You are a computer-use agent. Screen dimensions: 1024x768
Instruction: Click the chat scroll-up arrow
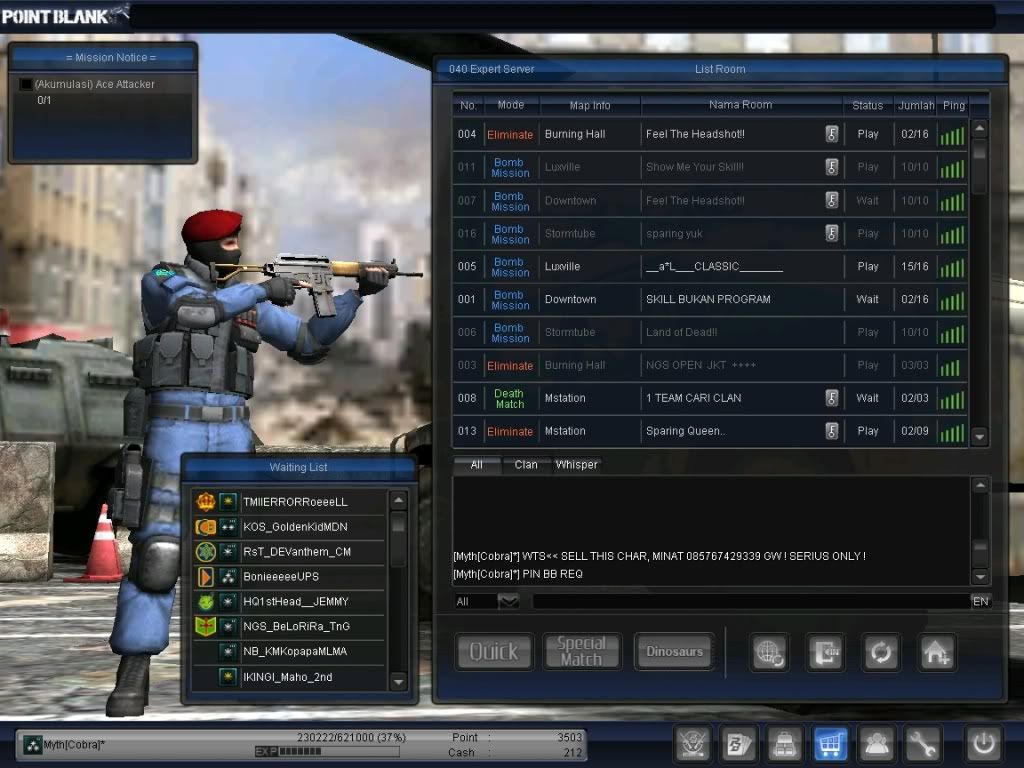pos(980,485)
